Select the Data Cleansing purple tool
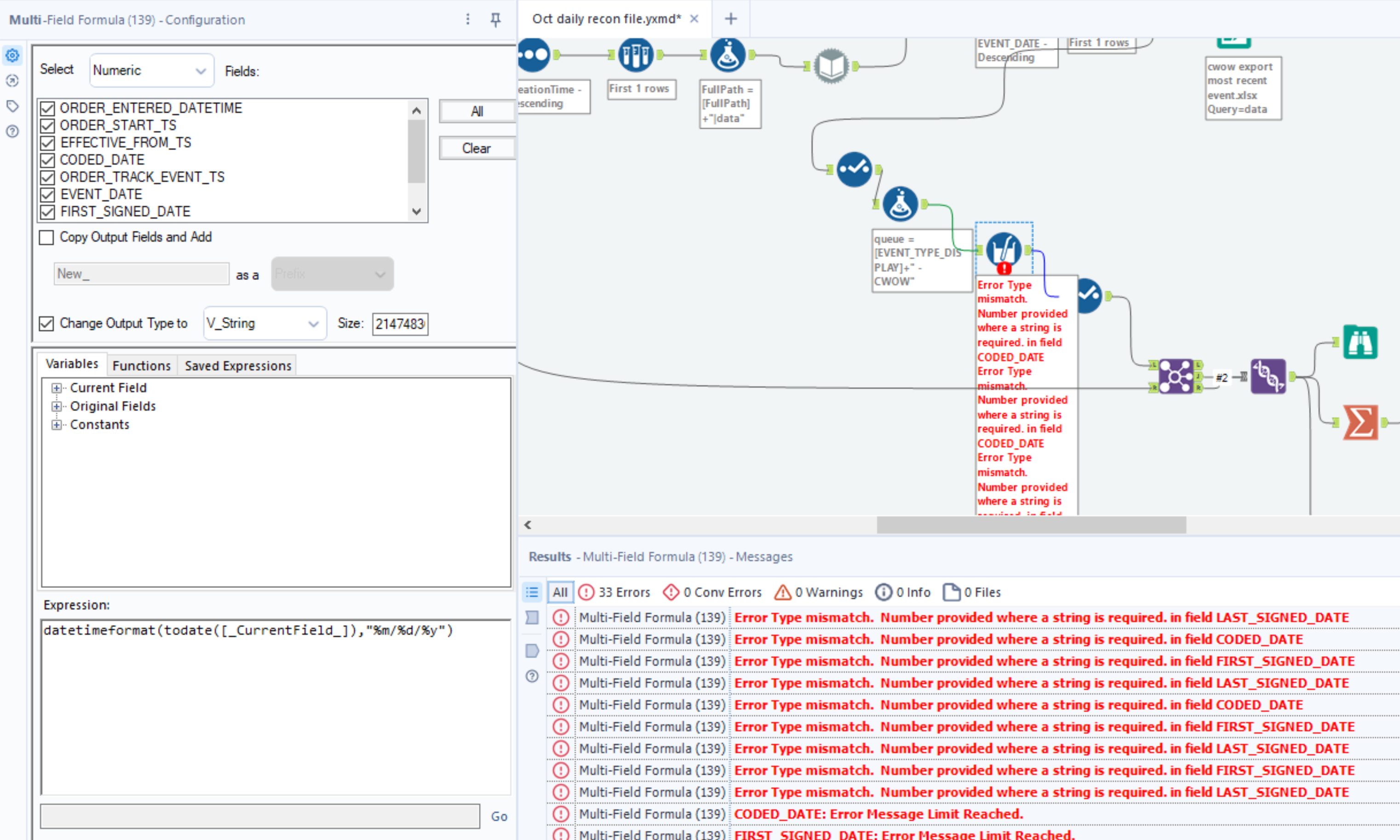The width and height of the screenshot is (1400, 840). [x=1268, y=376]
